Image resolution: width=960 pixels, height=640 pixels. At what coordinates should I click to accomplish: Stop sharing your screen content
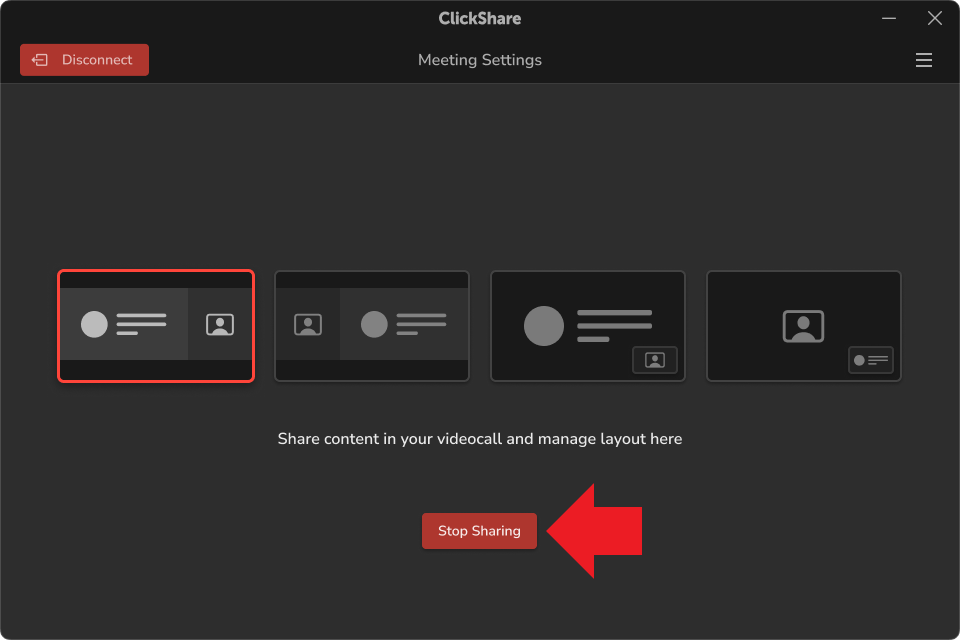[x=479, y=531]
